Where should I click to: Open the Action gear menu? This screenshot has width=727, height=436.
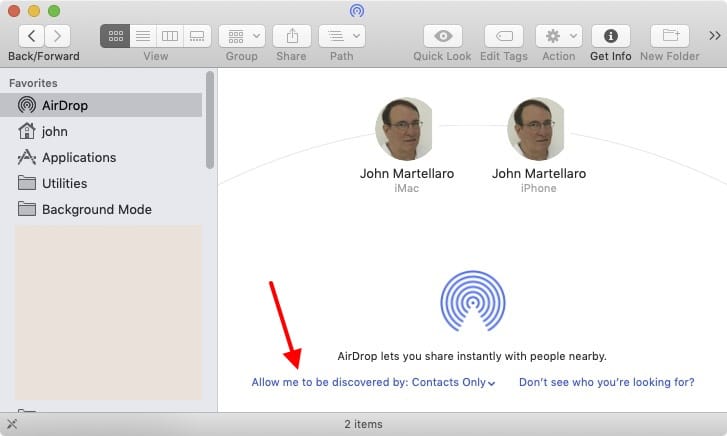[x=559, y=36]
